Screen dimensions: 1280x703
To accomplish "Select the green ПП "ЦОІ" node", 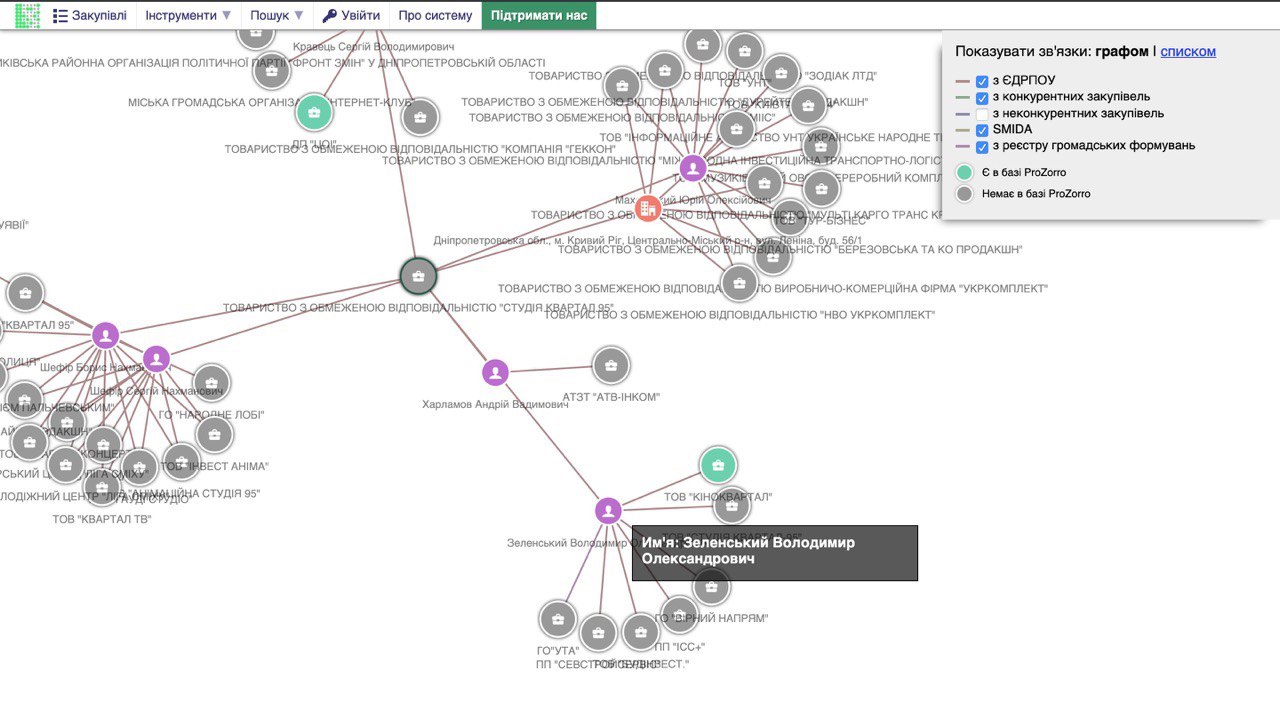I will (x=314, y=113).
